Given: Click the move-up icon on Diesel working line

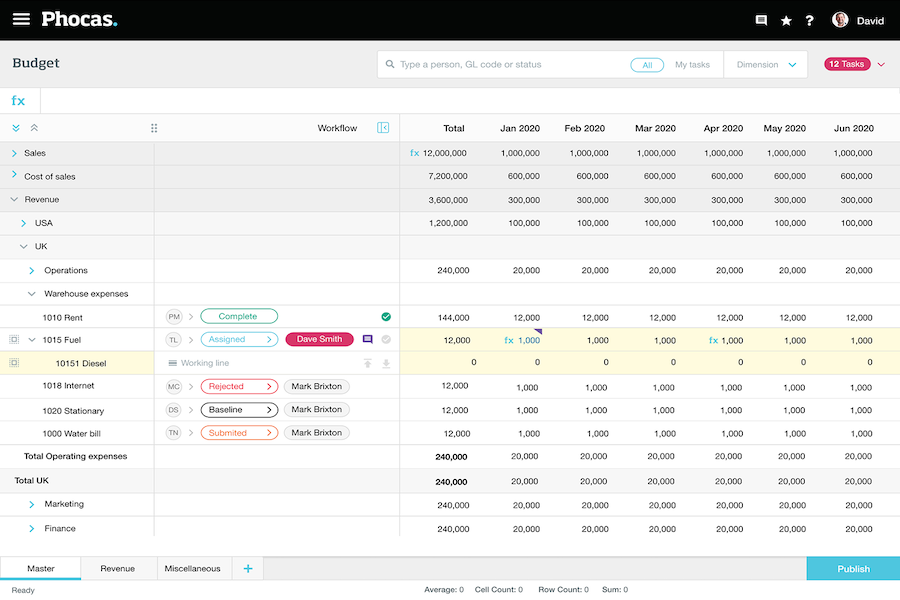Looking at the screenshot, I should pos(367,363).
